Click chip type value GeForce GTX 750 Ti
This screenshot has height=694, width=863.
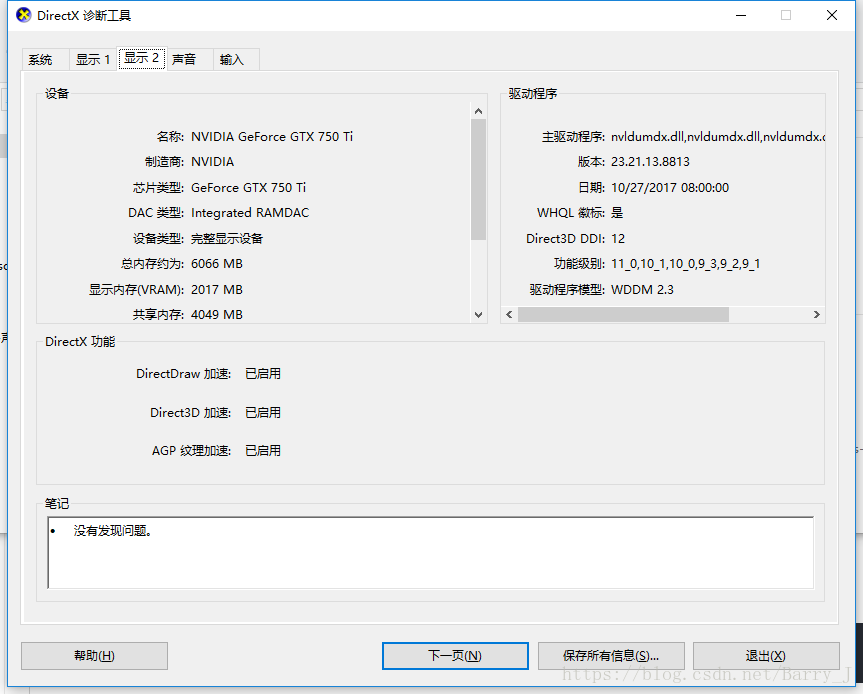248,188
